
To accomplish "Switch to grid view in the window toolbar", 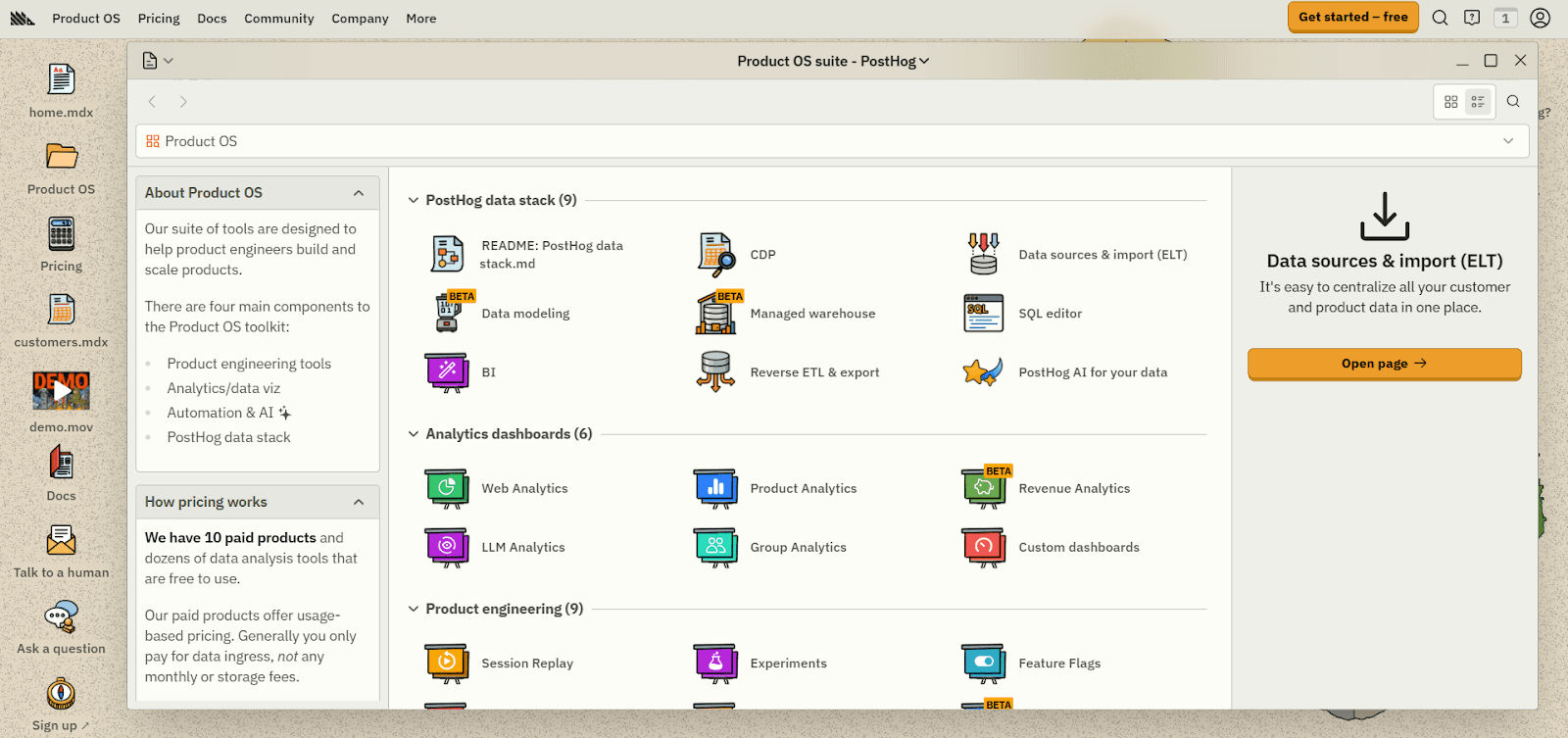I will [1451, 102].
